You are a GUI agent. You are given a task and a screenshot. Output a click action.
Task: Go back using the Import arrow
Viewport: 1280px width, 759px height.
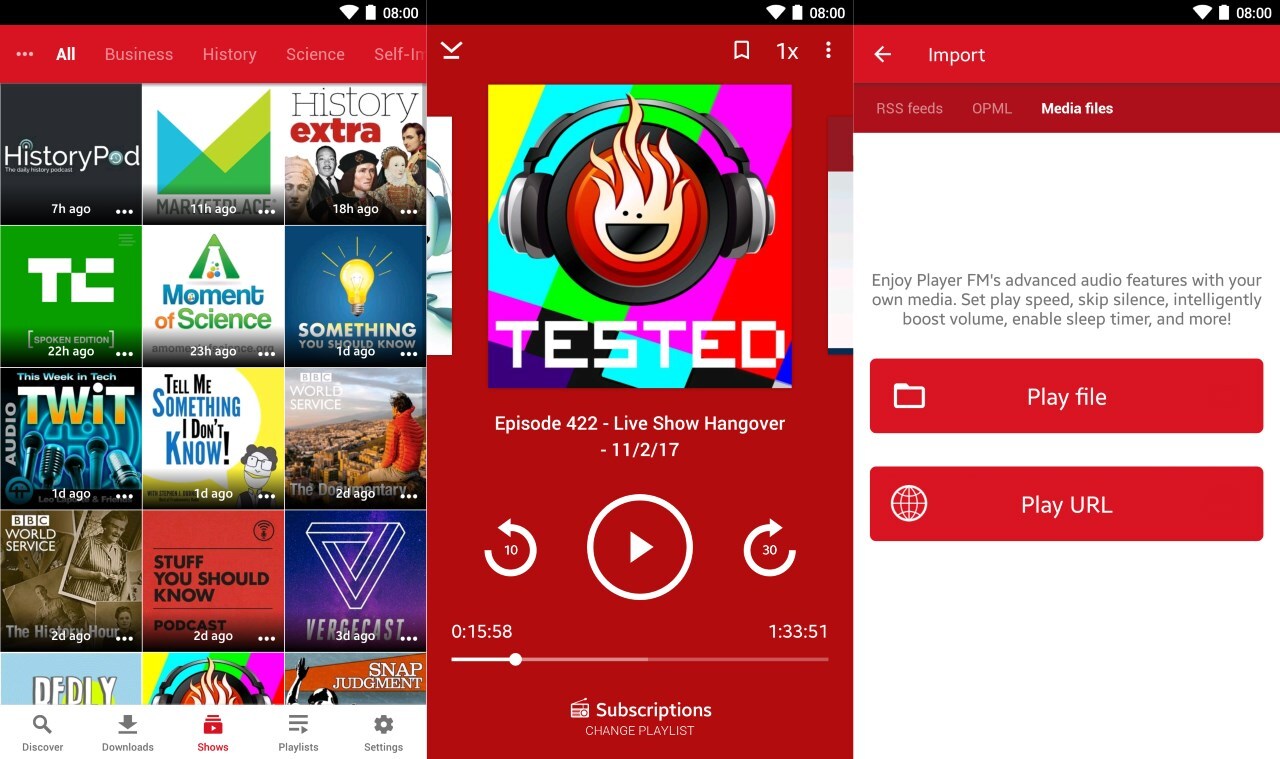[882, 55]
